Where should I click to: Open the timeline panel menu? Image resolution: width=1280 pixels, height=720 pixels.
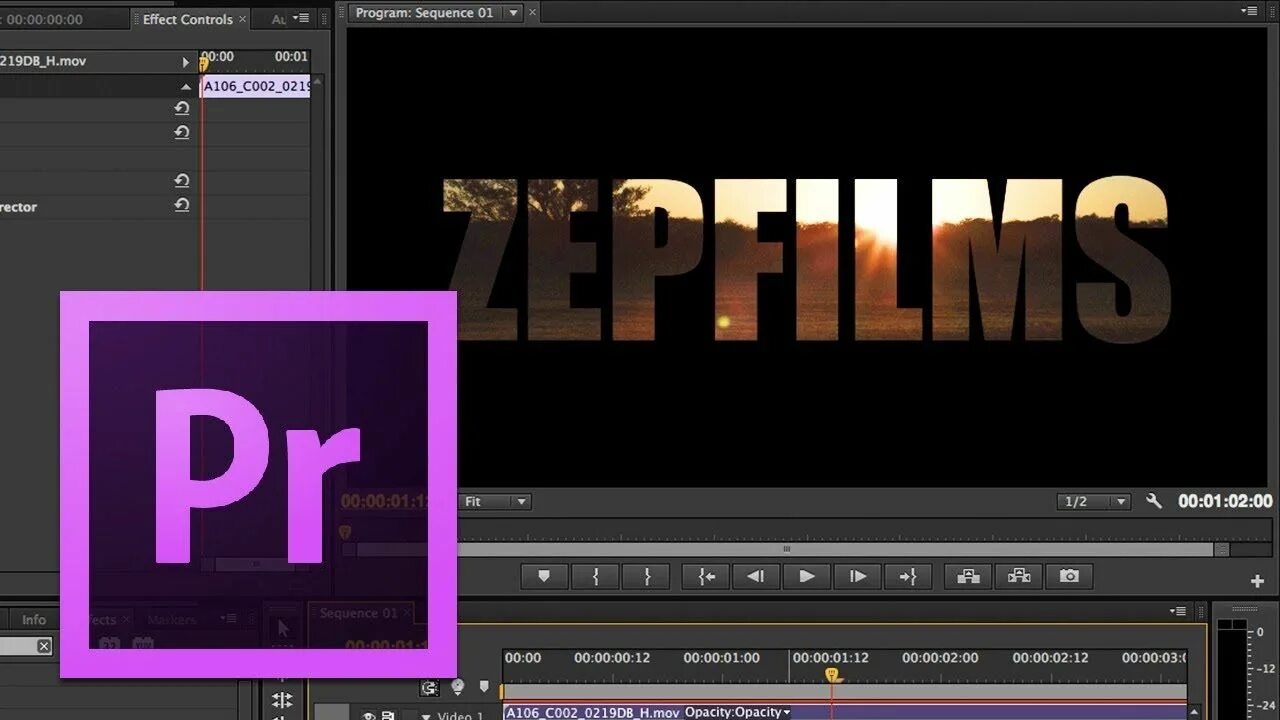coord(1179,611)
